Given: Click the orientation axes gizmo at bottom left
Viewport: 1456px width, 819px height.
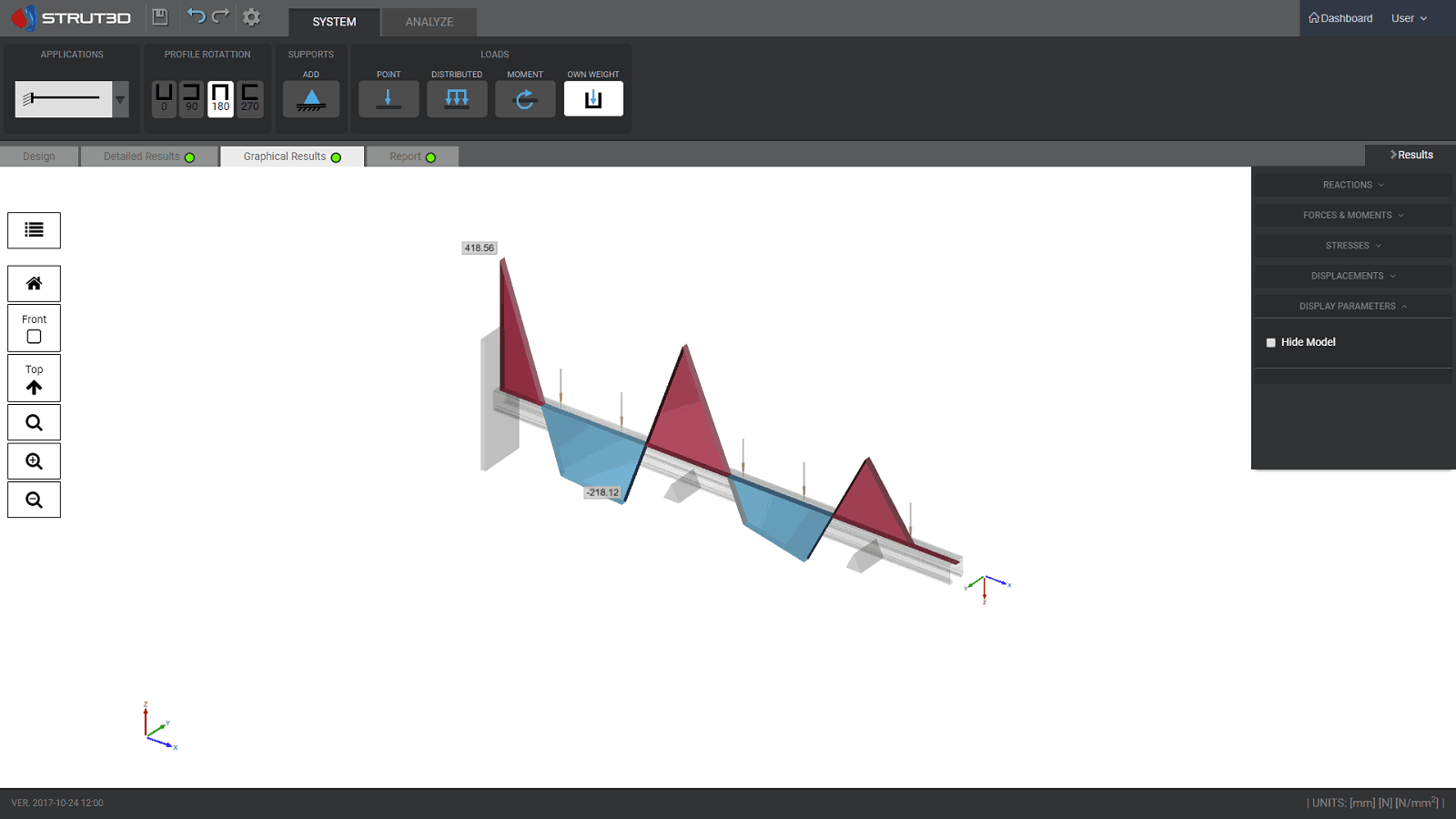Looking at the screenshot, I should (x=159, y=726).
